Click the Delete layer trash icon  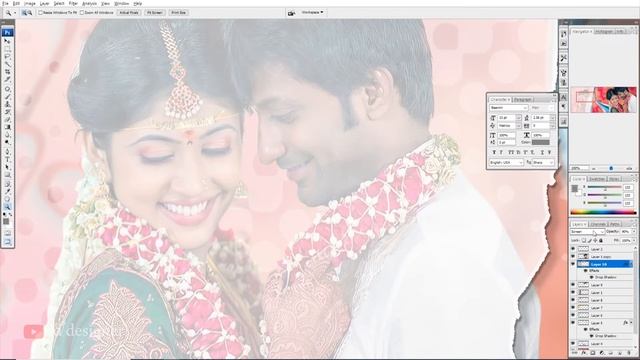[x=629, y=353]
